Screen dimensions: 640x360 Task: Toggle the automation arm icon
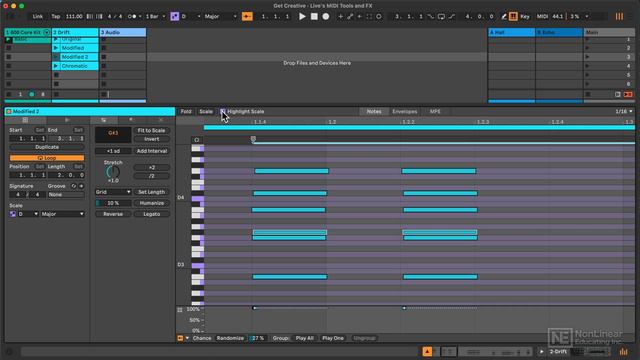click(x=350, y=16)
